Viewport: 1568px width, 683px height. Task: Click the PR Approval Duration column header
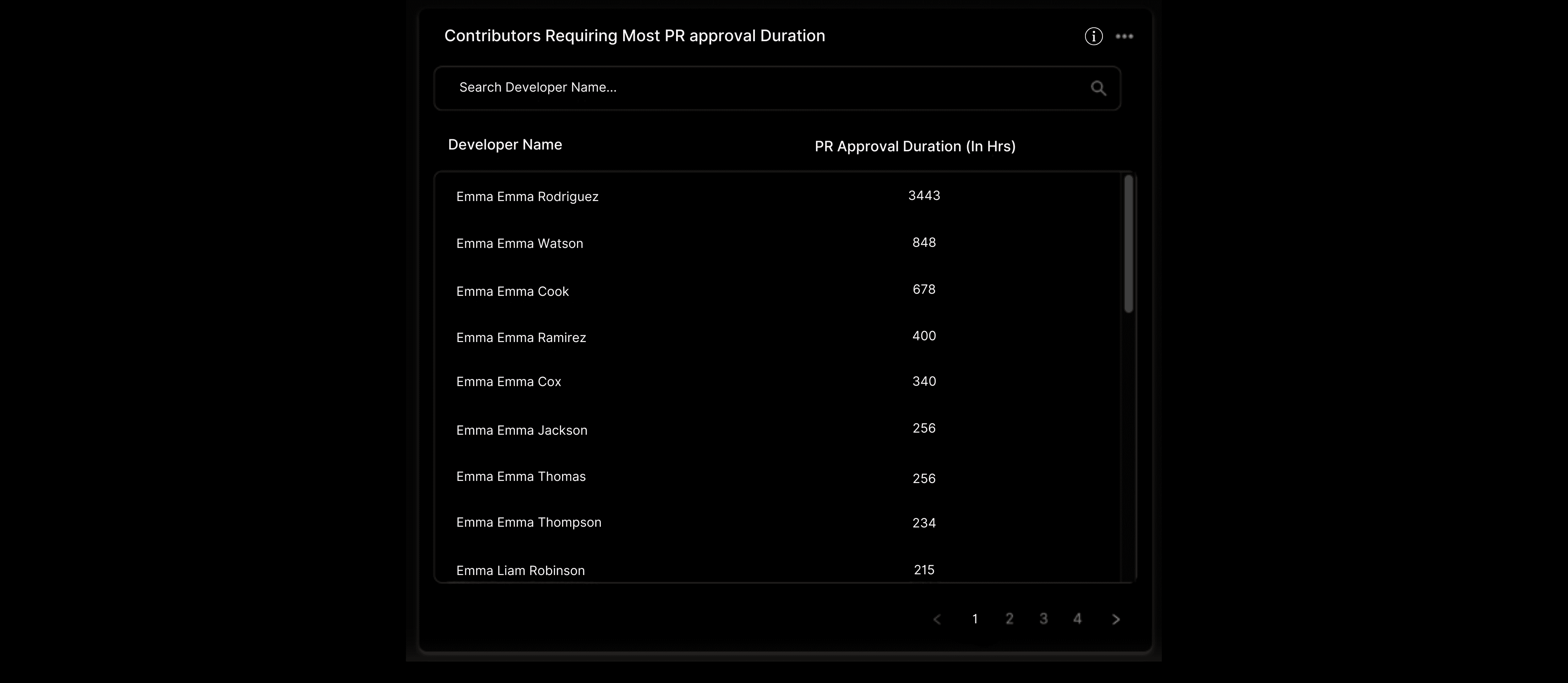pos(915,146)
